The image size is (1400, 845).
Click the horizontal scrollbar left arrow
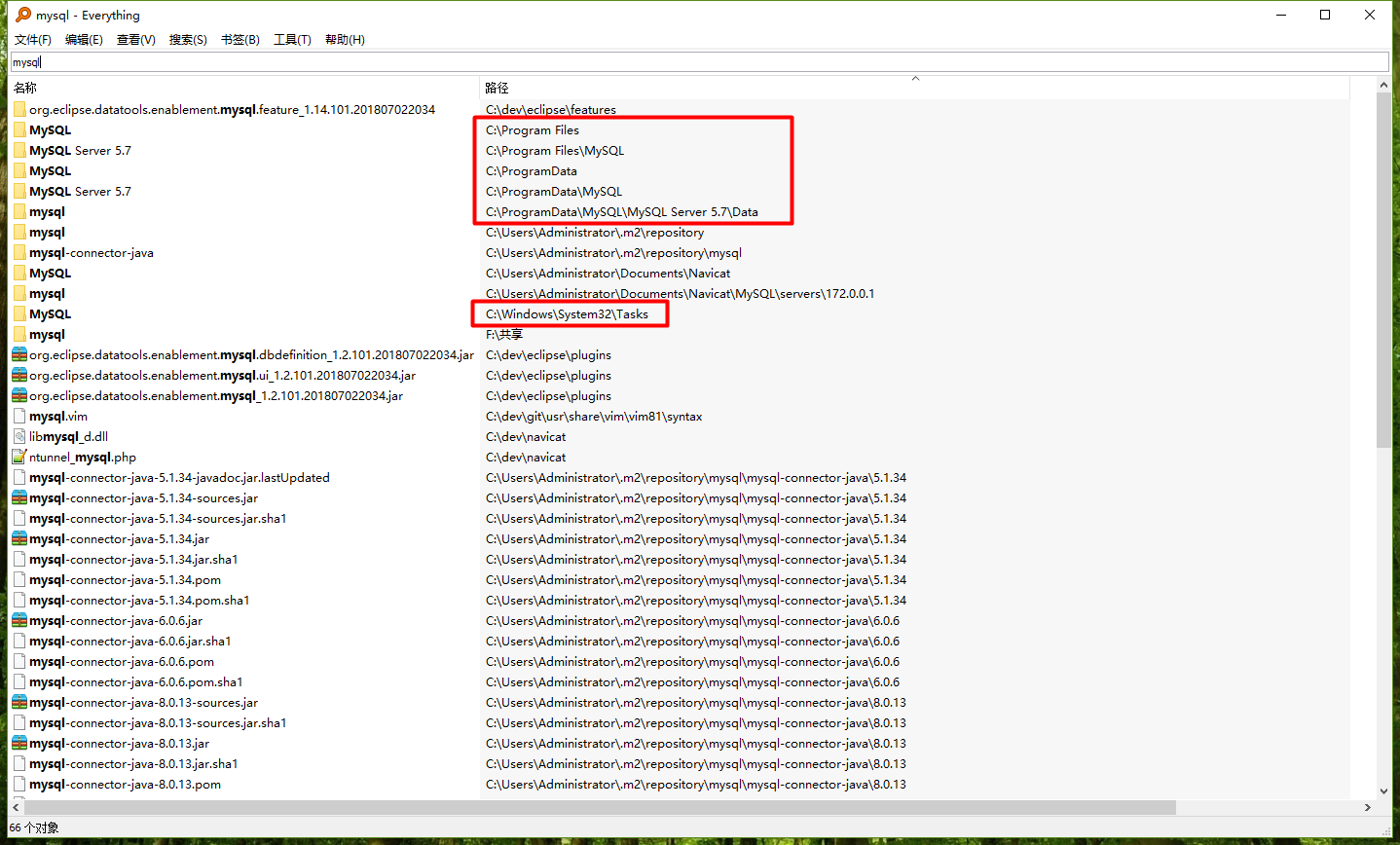(x=16, y=807)
